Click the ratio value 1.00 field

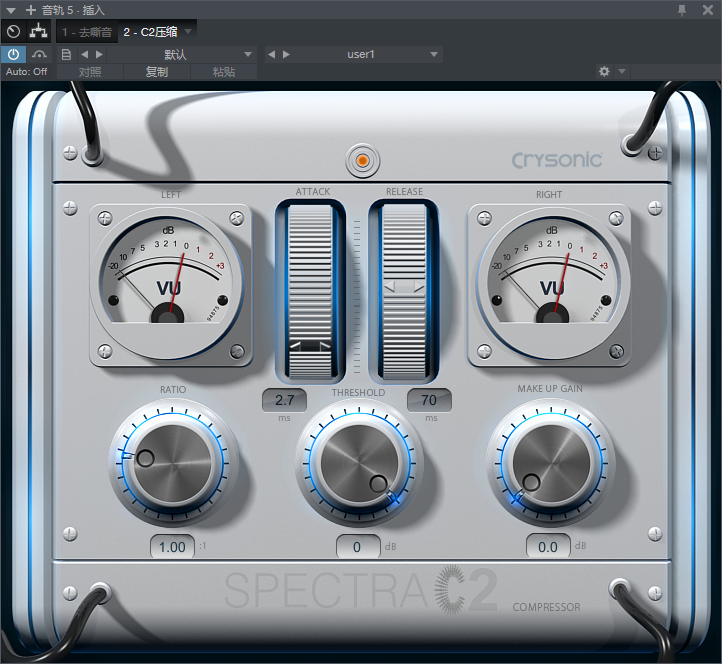[172, 547]
